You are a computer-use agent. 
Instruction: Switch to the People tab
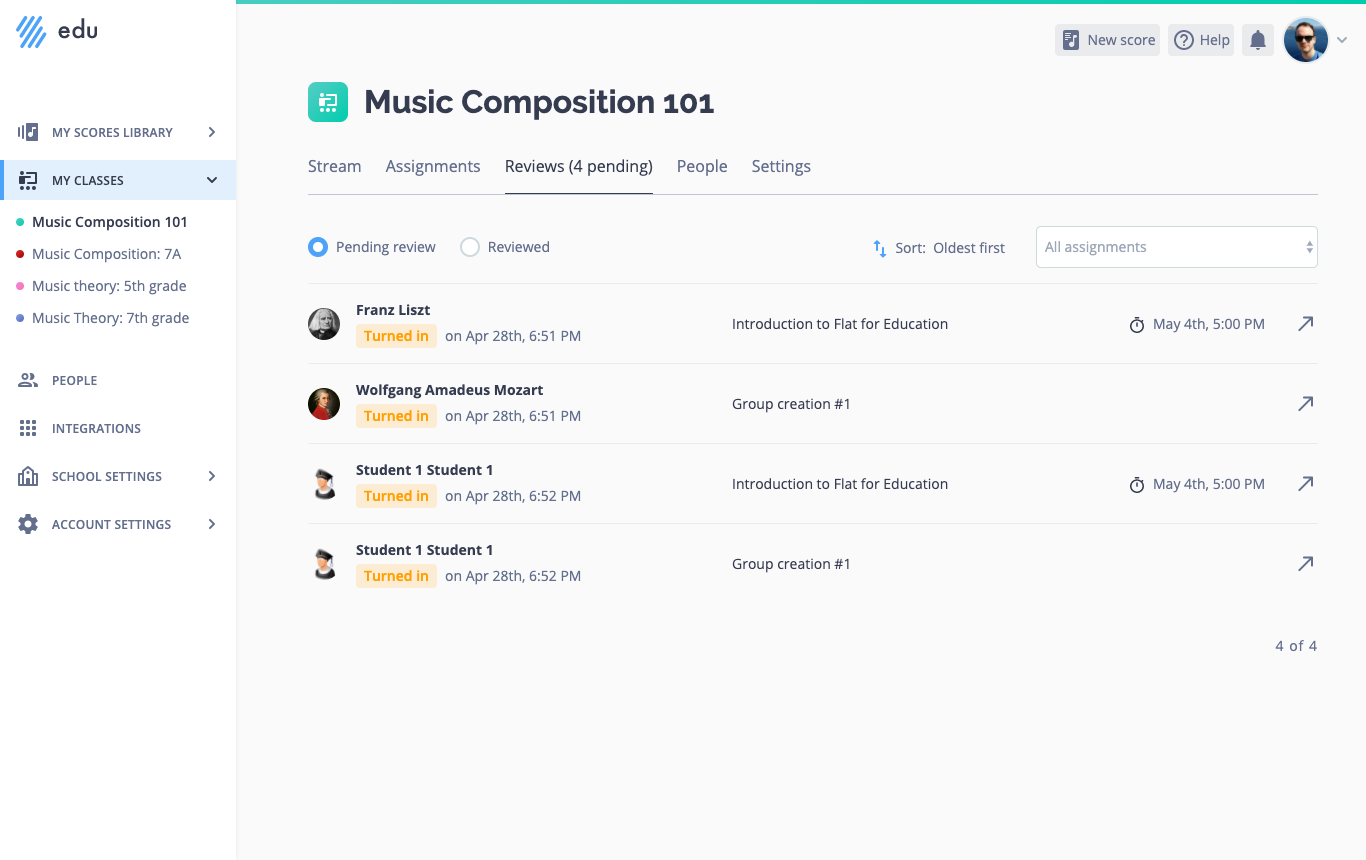click(702, 166)
